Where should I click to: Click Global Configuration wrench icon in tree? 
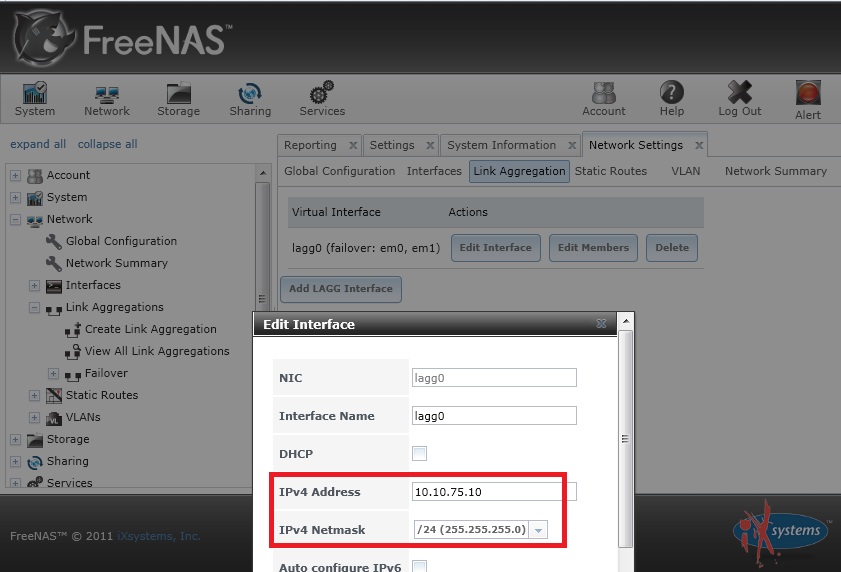pyautogui.click(x=54, y=241)
